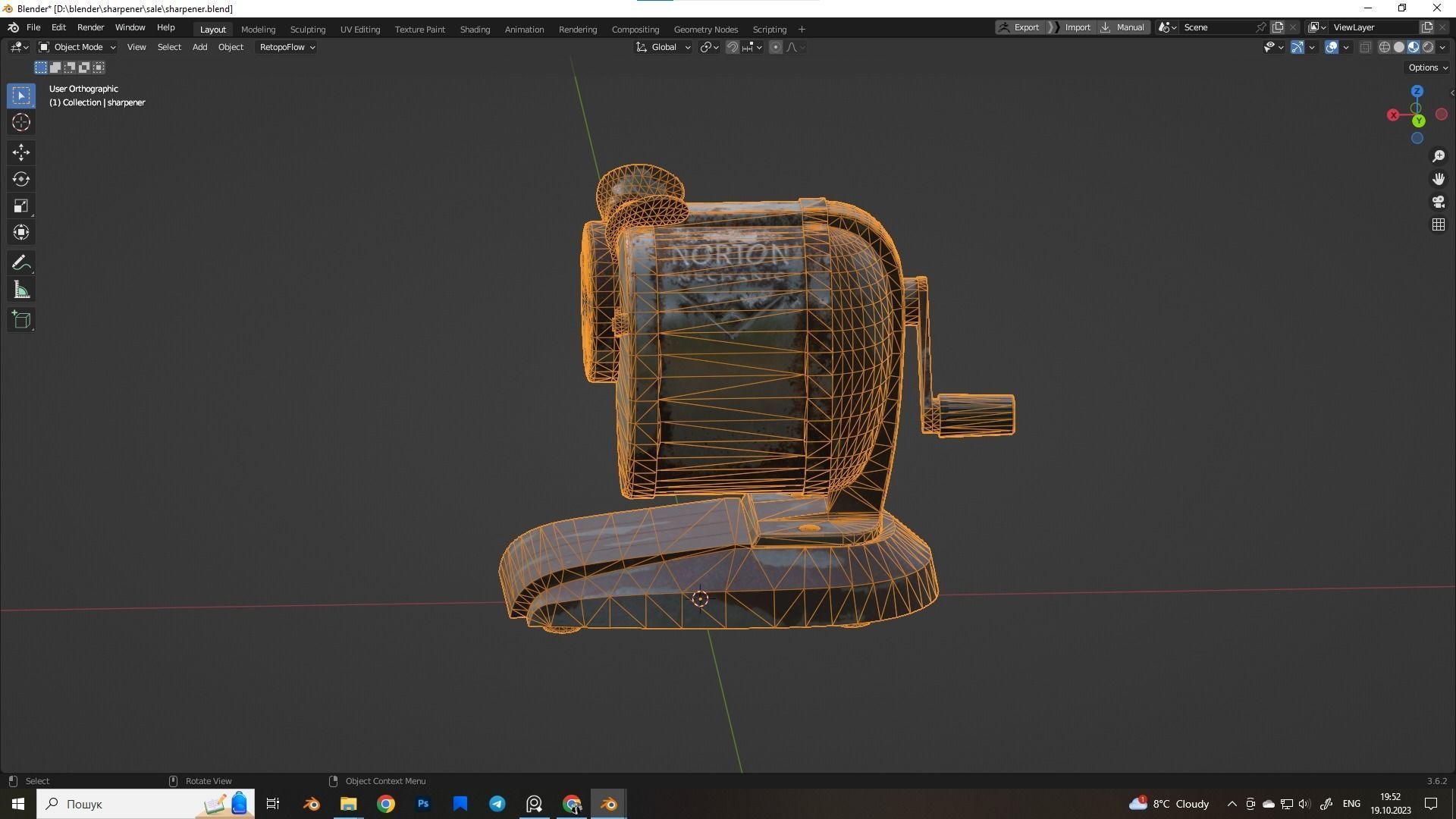1456x819 pixels.
Task: Select the Annotate pencil tool
Action: click(21, 263)
